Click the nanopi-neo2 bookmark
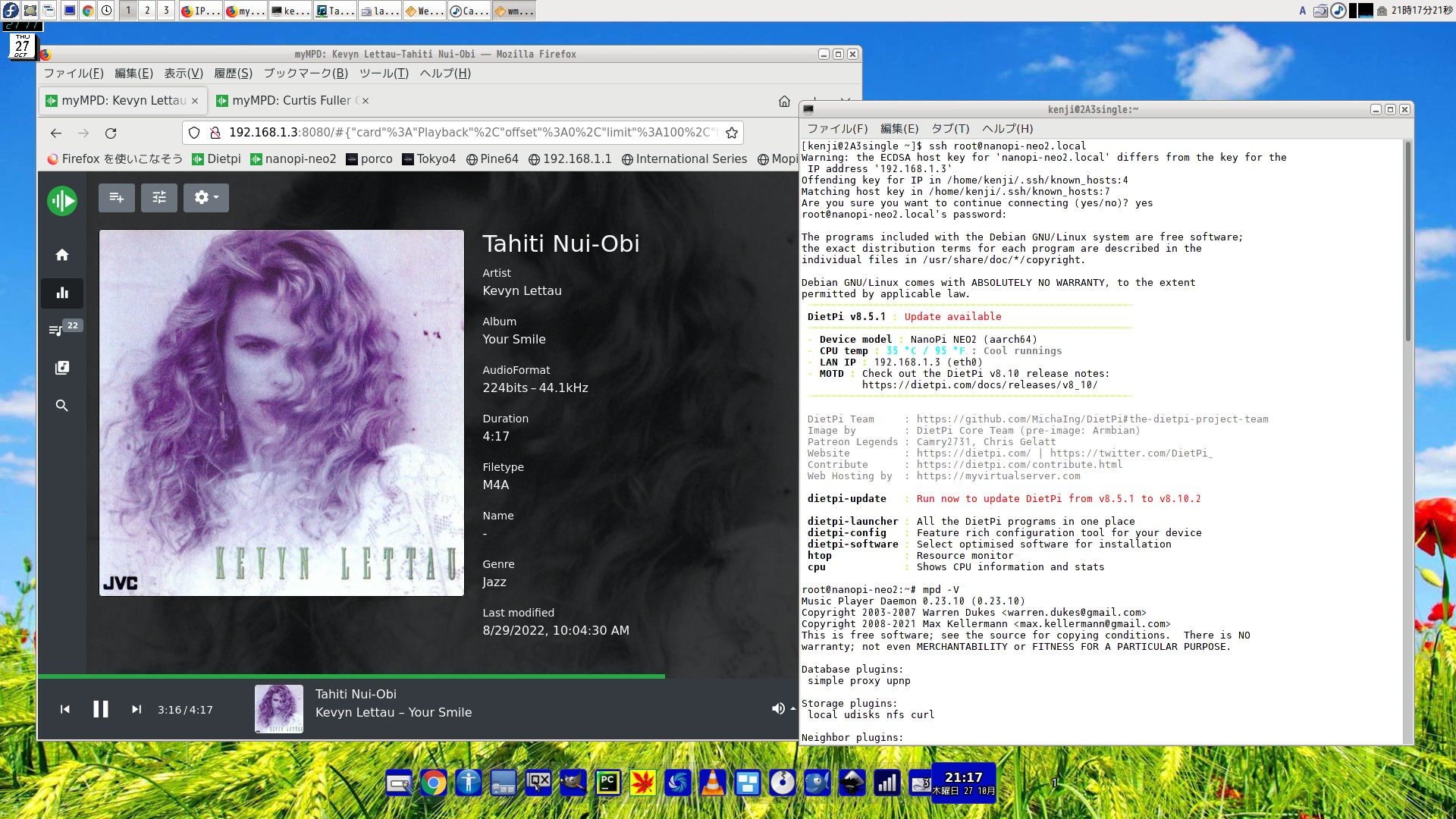The image size is (1456, 819). tap(293, 159)
